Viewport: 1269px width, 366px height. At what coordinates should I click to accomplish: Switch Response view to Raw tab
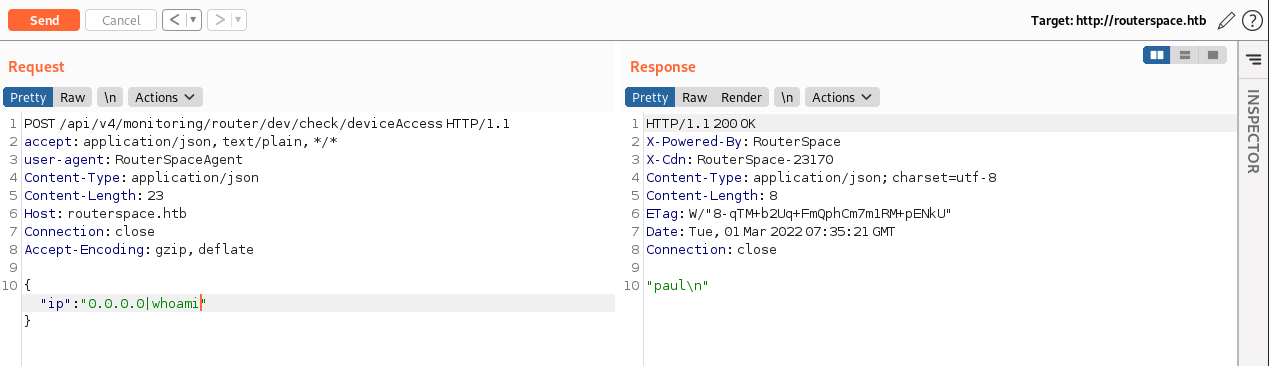pos(694,97)
